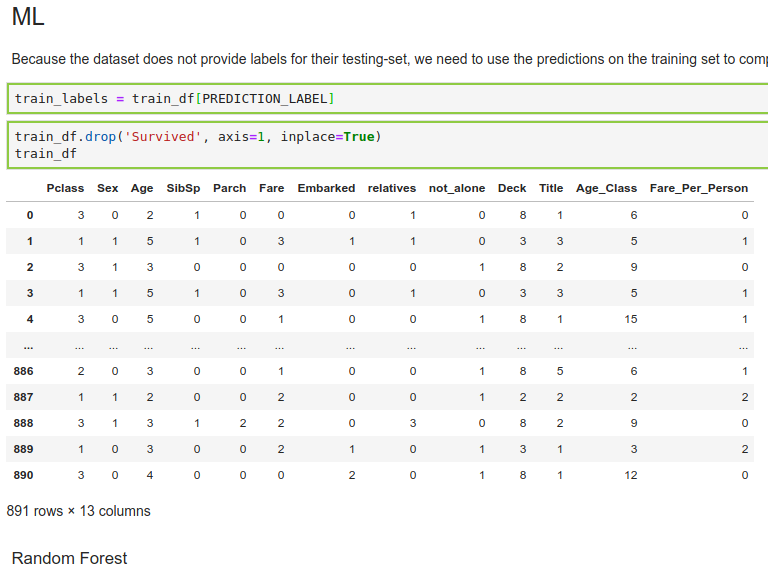Click the '891 rows × 13 columns' summary
This screenshot has height=577, width=768.
(79, 511)
